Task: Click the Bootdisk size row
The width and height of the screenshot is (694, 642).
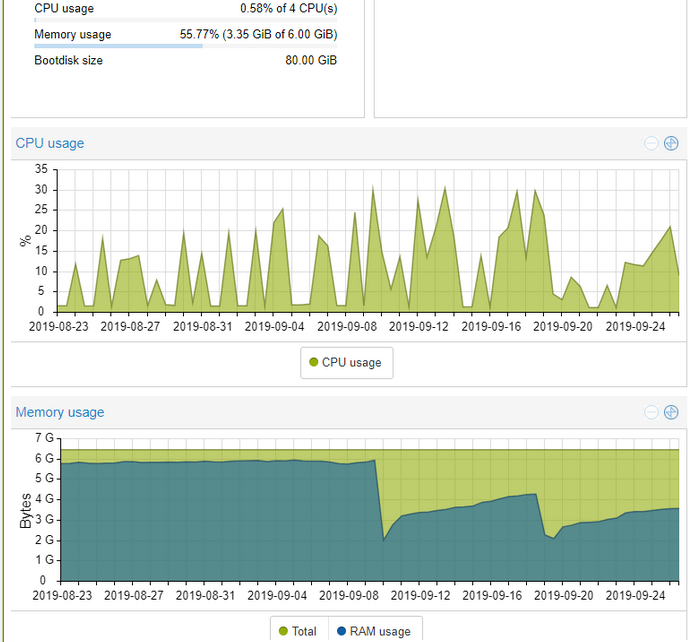Action: tap(185, 60)
